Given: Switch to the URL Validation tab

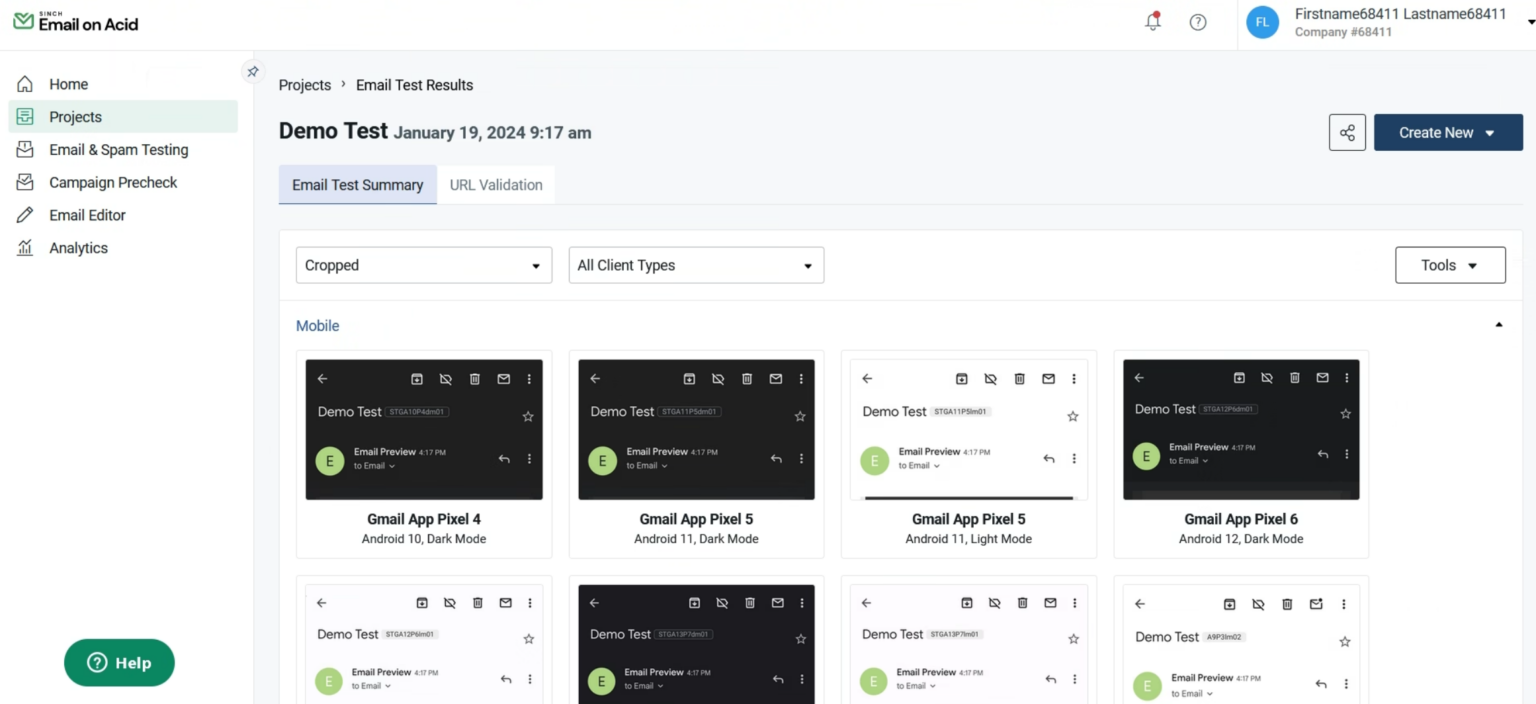Looking at the screenshot, I should (x=496, y=184).
